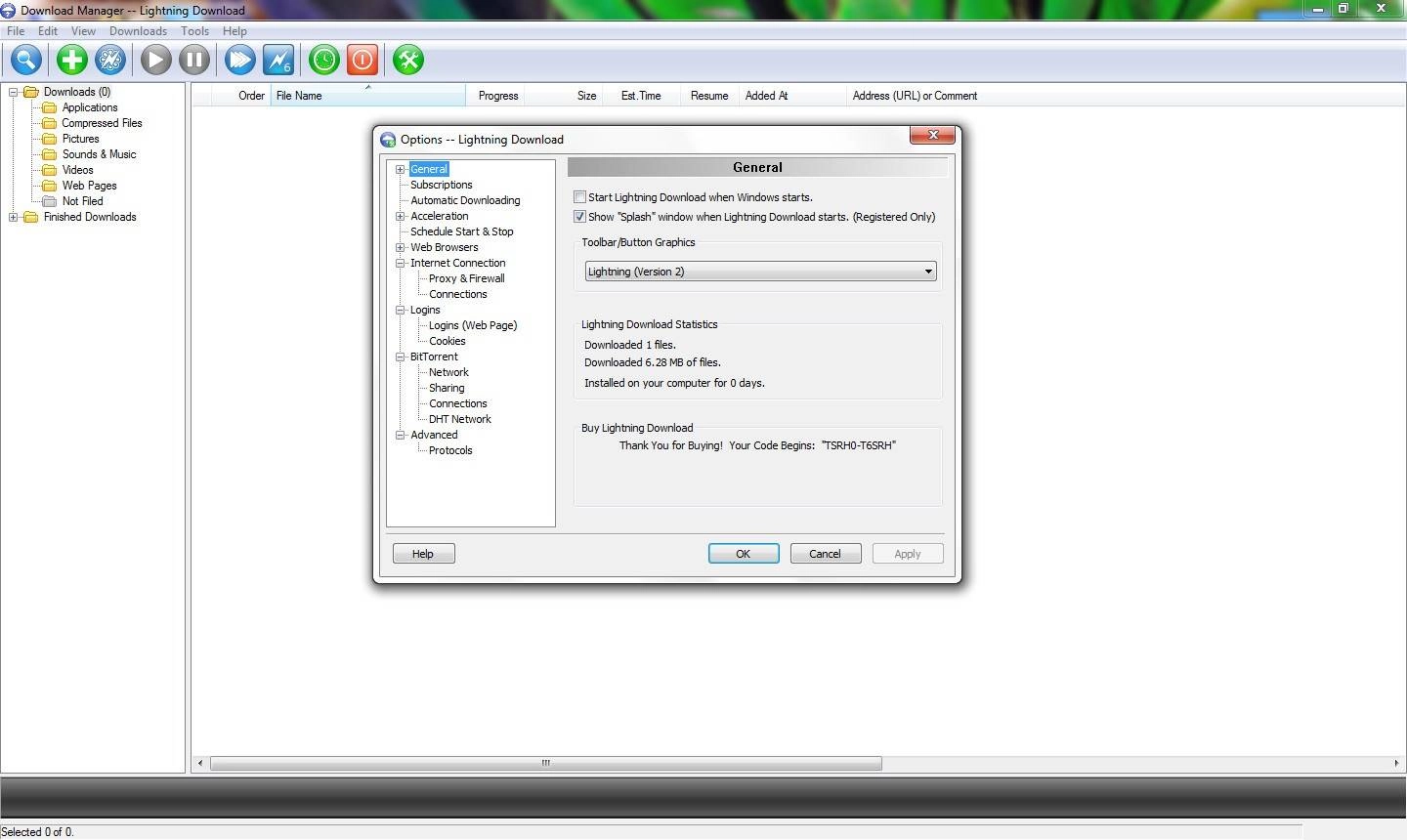Collapse the Advanced options node

click(x=400, y=435)
